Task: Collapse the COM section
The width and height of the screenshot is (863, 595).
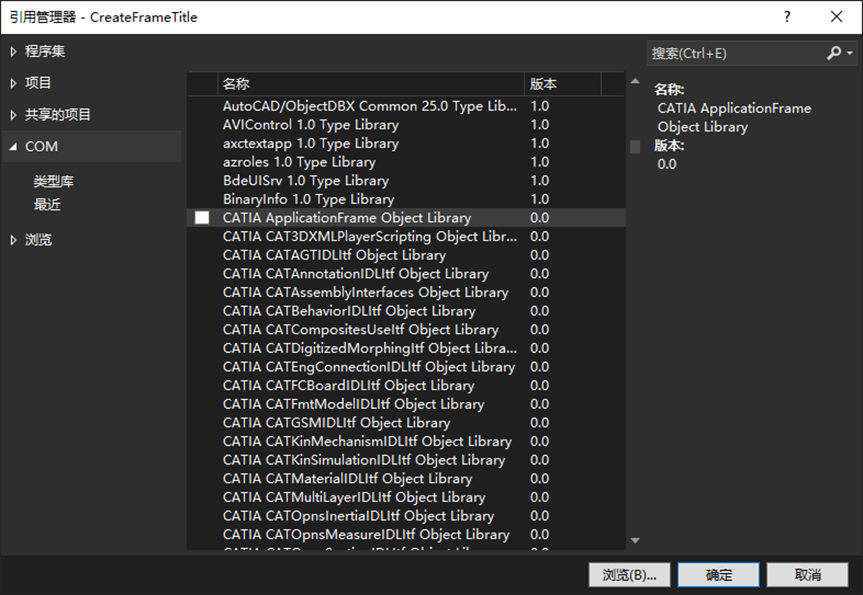Action: point(13,147)
